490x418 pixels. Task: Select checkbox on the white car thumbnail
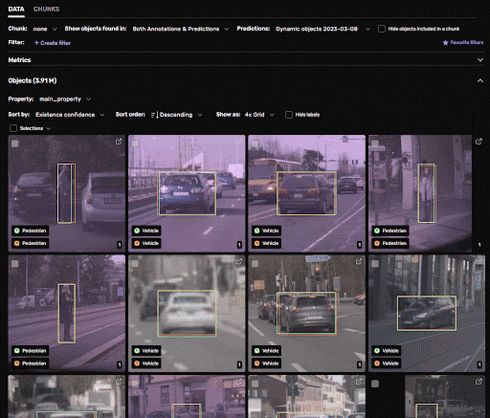tap(135, 264)
